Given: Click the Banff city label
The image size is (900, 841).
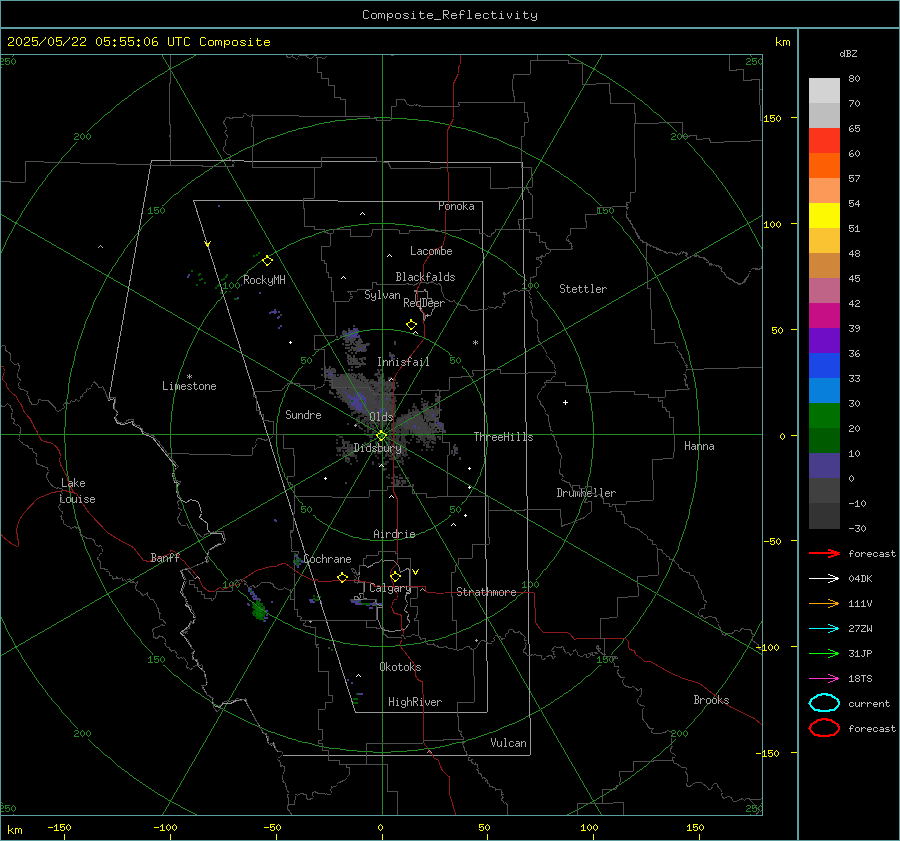Looking at the screenshot, I should click(x=165, y=557).
